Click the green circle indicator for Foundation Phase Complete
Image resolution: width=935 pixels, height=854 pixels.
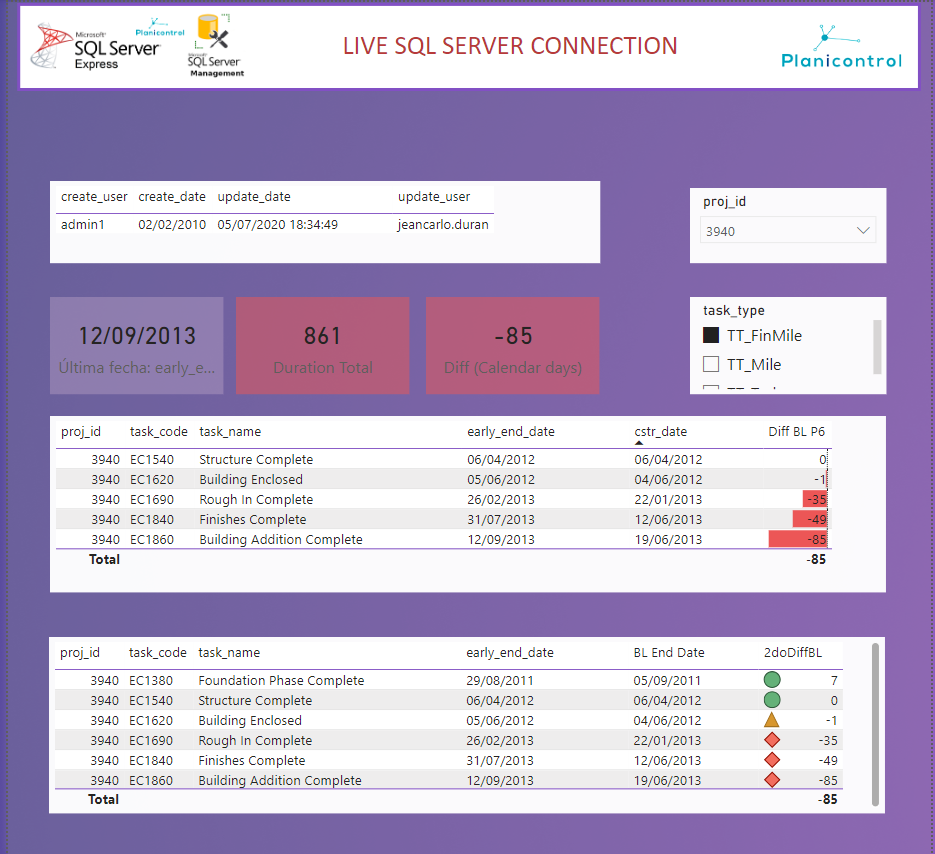(772, 680)
